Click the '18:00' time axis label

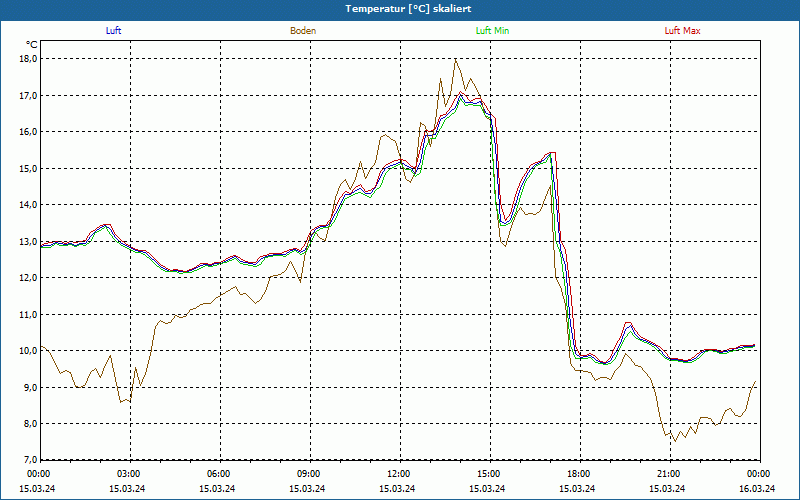(x=580, y=474)
